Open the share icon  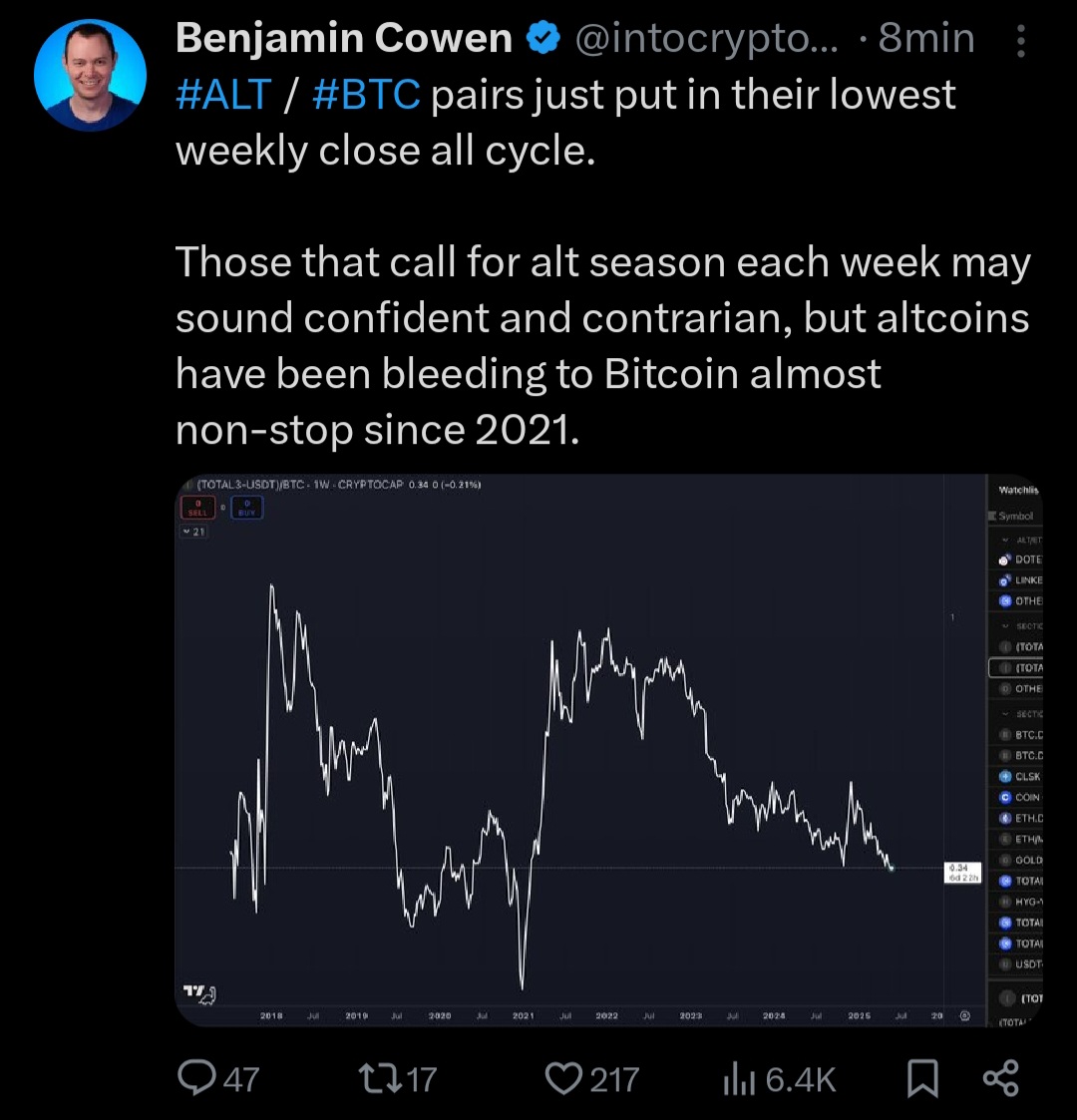point(1001,1078)
